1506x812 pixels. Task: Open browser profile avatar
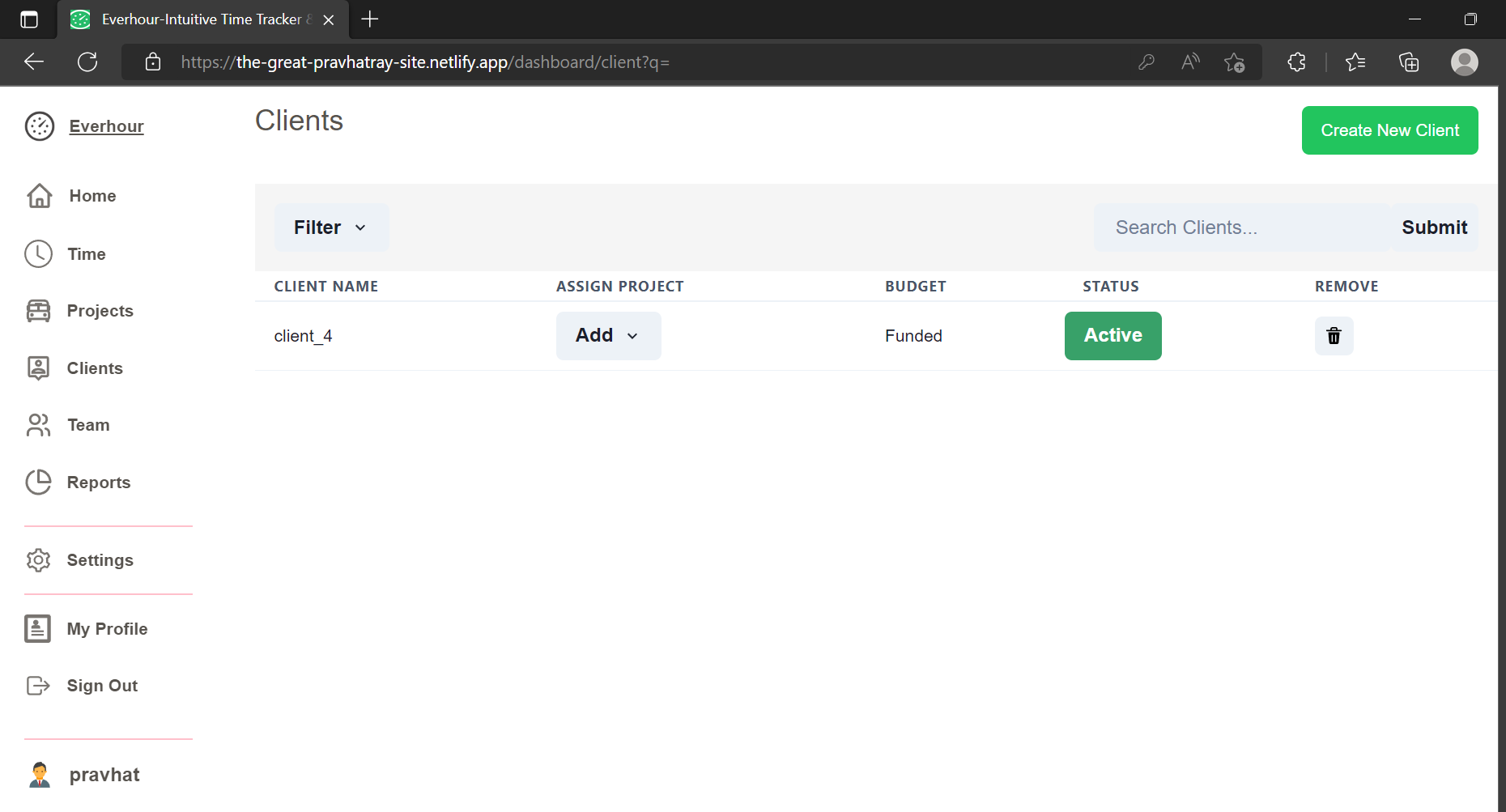[x=1464, y=62]
